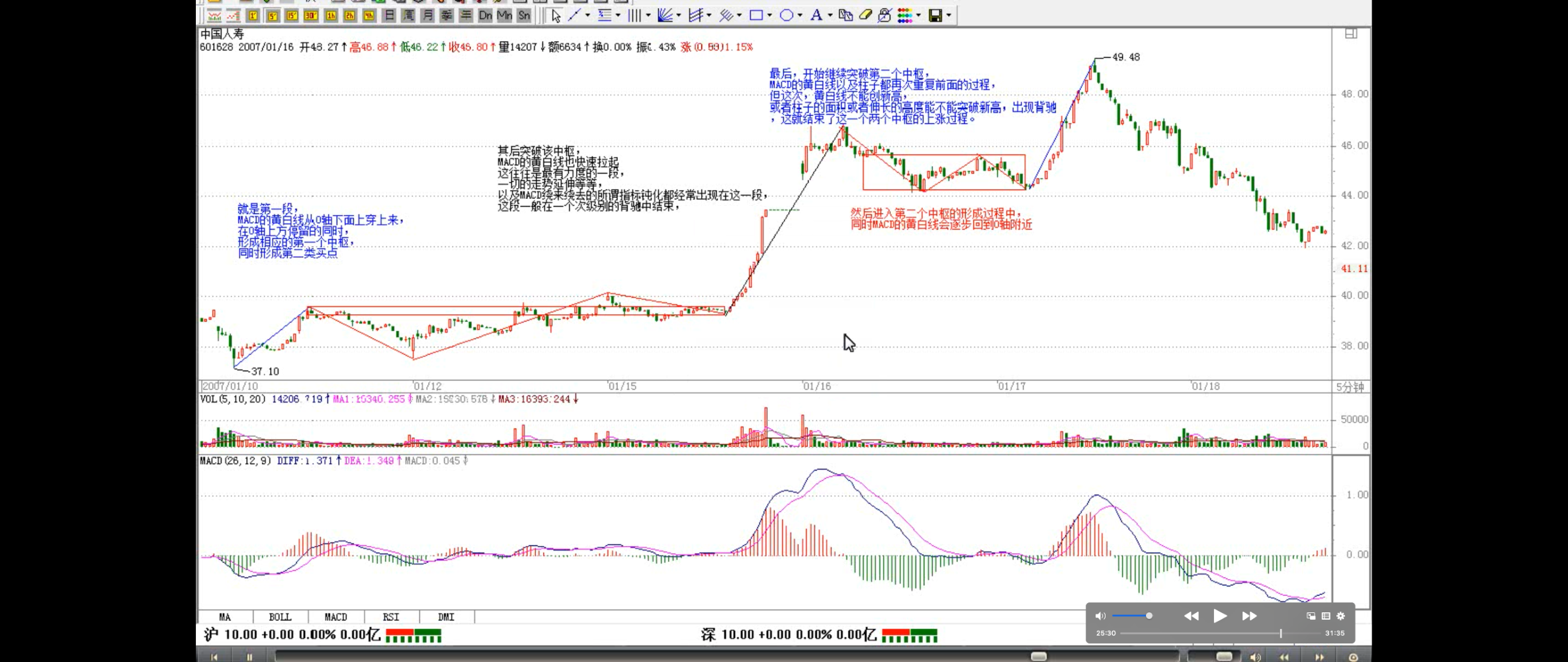
Task: Switch chart to 1-minute period
Action: point(253,15)
